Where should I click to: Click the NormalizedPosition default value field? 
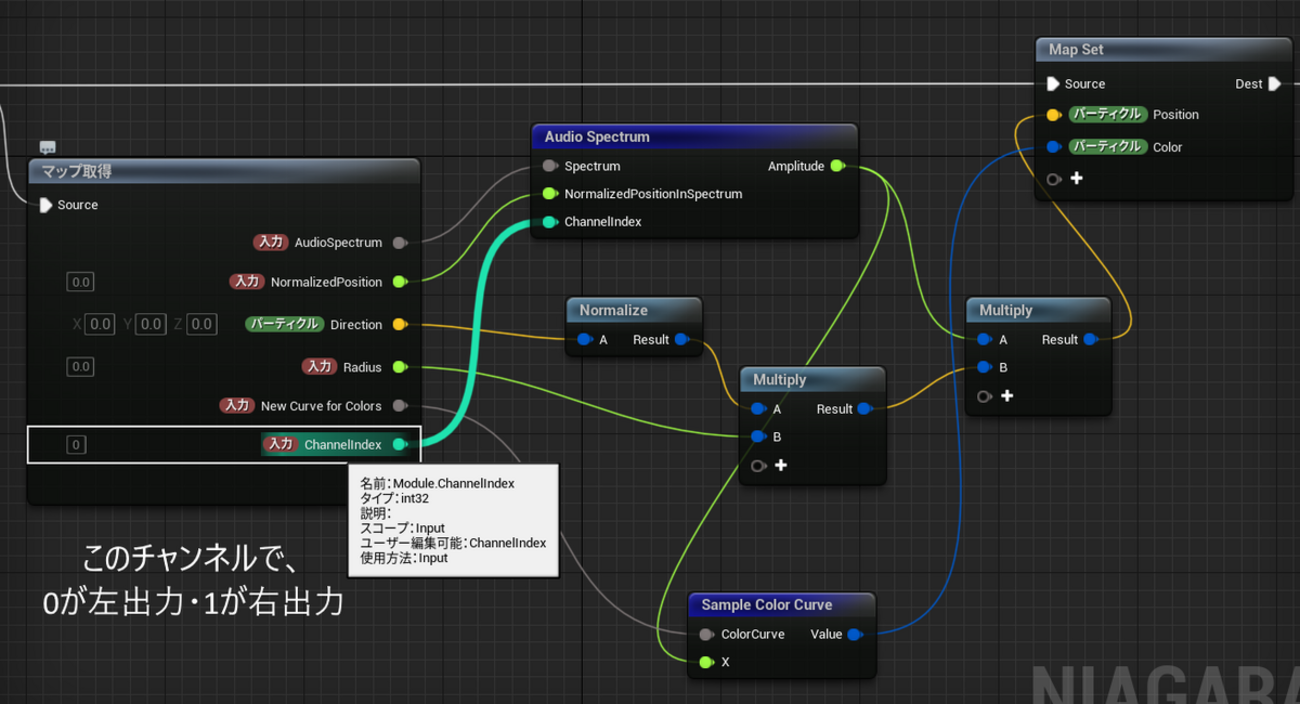[x=81, y=282]
